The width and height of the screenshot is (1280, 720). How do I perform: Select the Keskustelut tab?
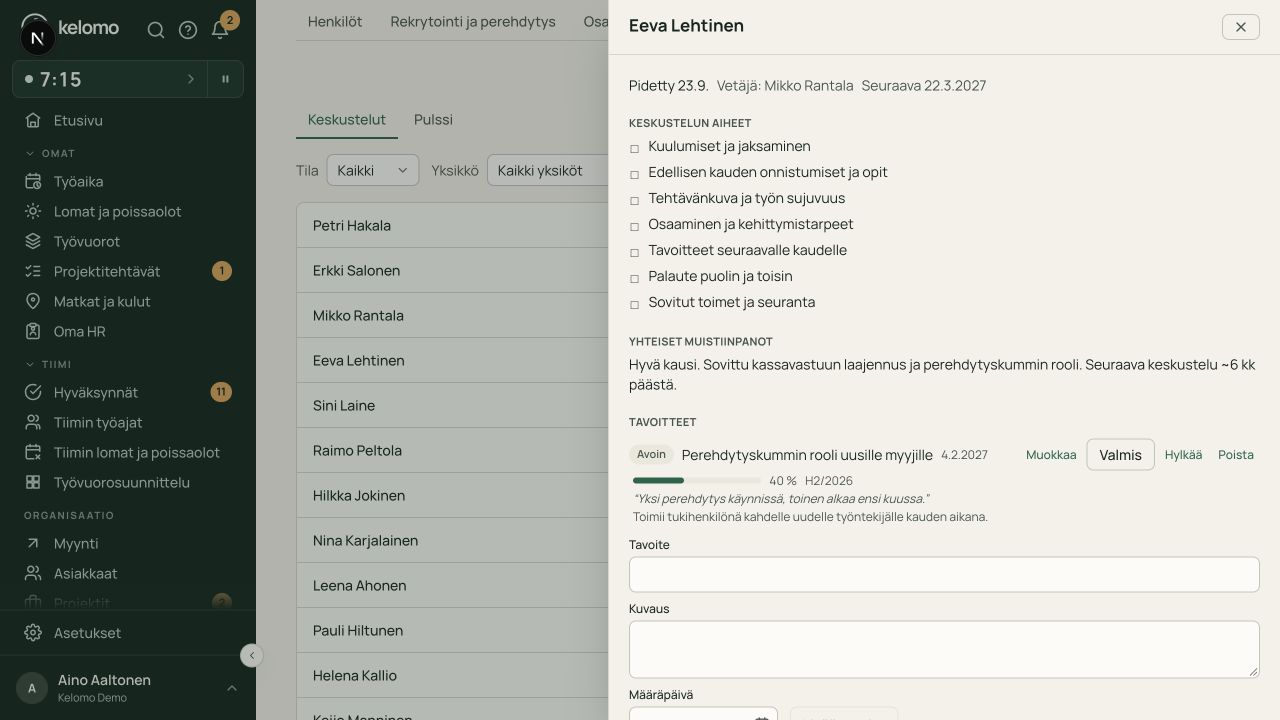coord(347,119)
